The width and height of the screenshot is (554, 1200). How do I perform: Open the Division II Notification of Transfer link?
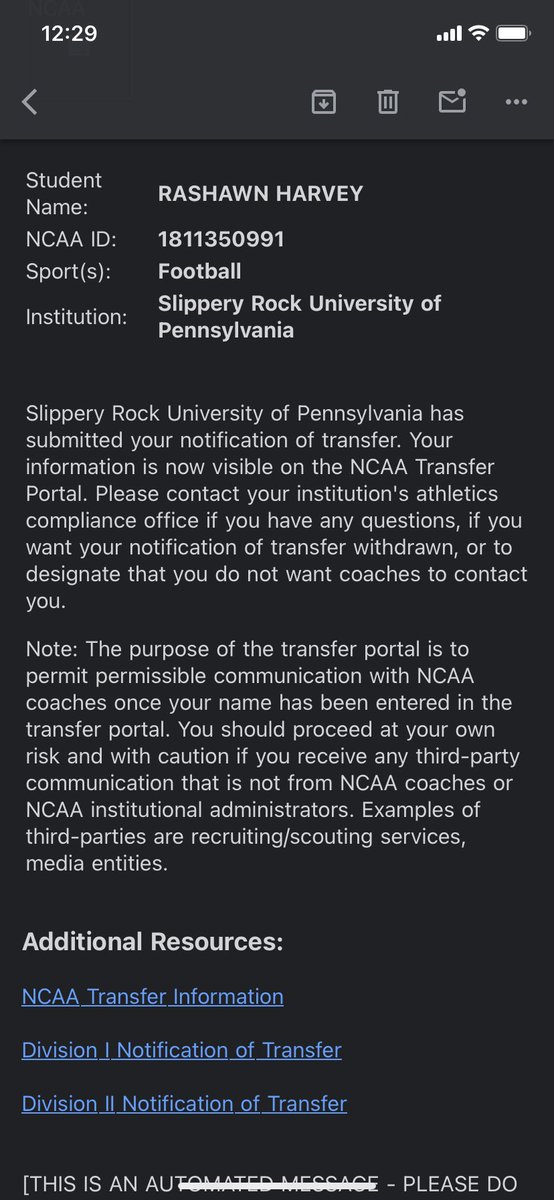click(184, 1104)
